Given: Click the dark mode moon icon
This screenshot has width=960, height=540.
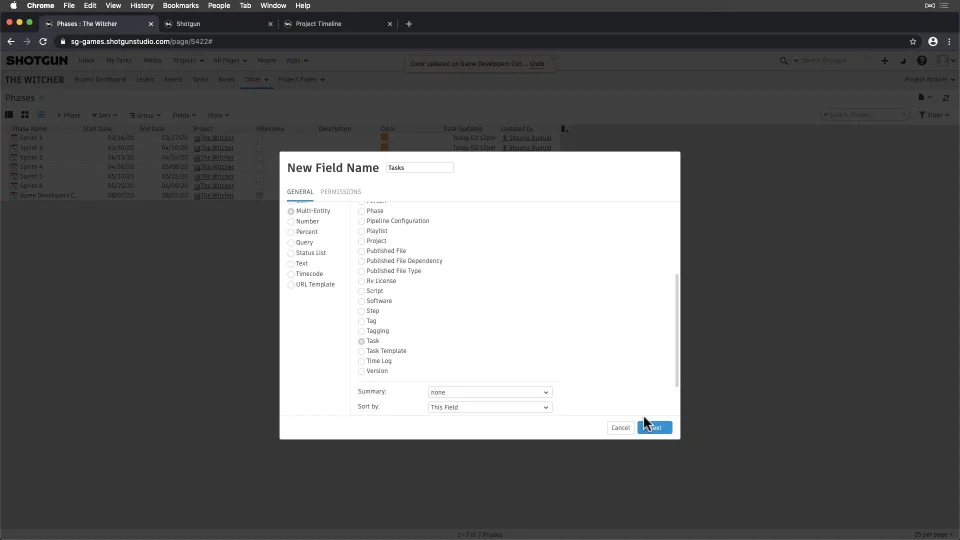Looking at the screenshot, I should pyautogui.click(x=903, y=61).
